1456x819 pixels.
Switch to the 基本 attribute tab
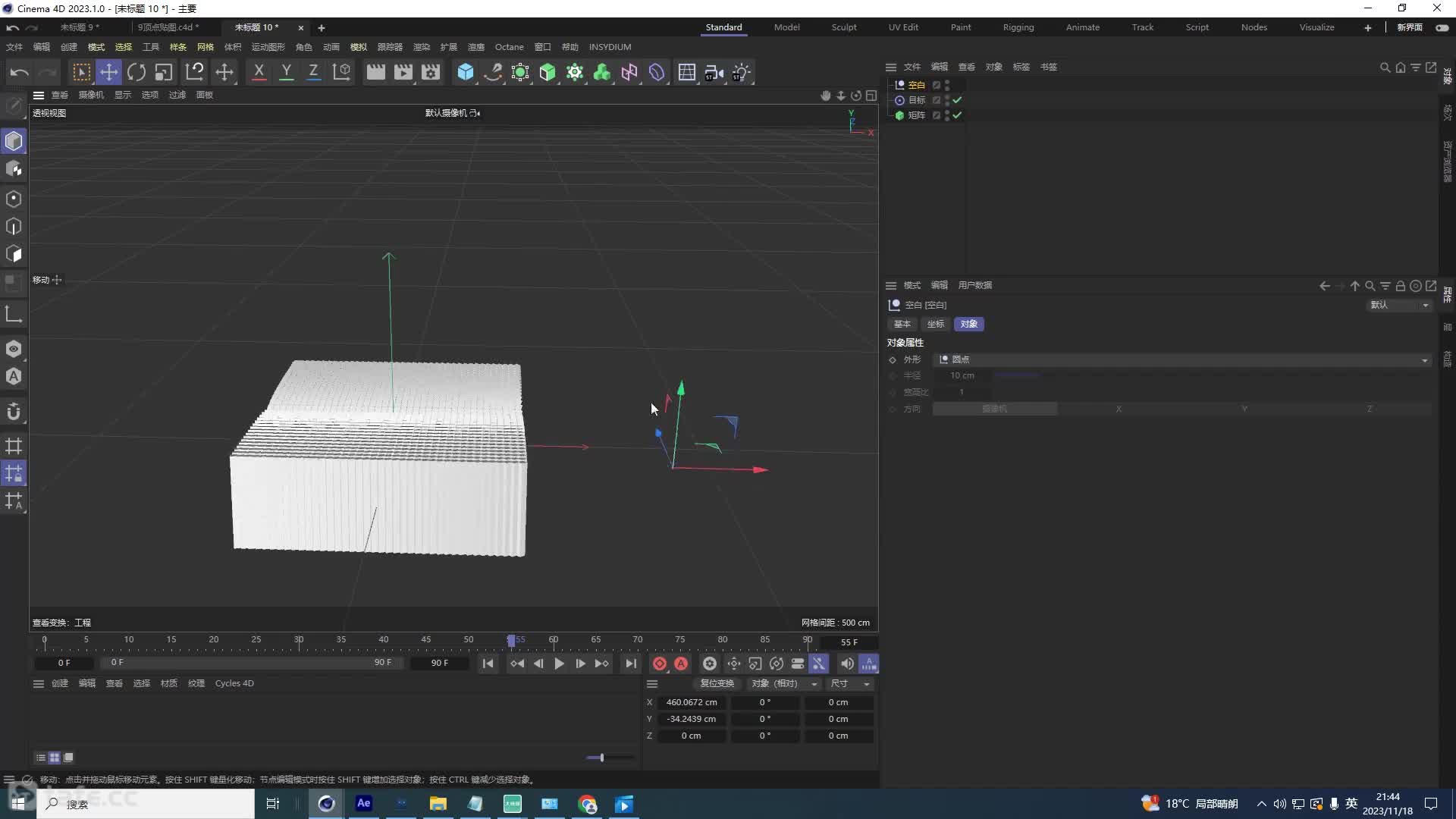click(x=902, y=324)
